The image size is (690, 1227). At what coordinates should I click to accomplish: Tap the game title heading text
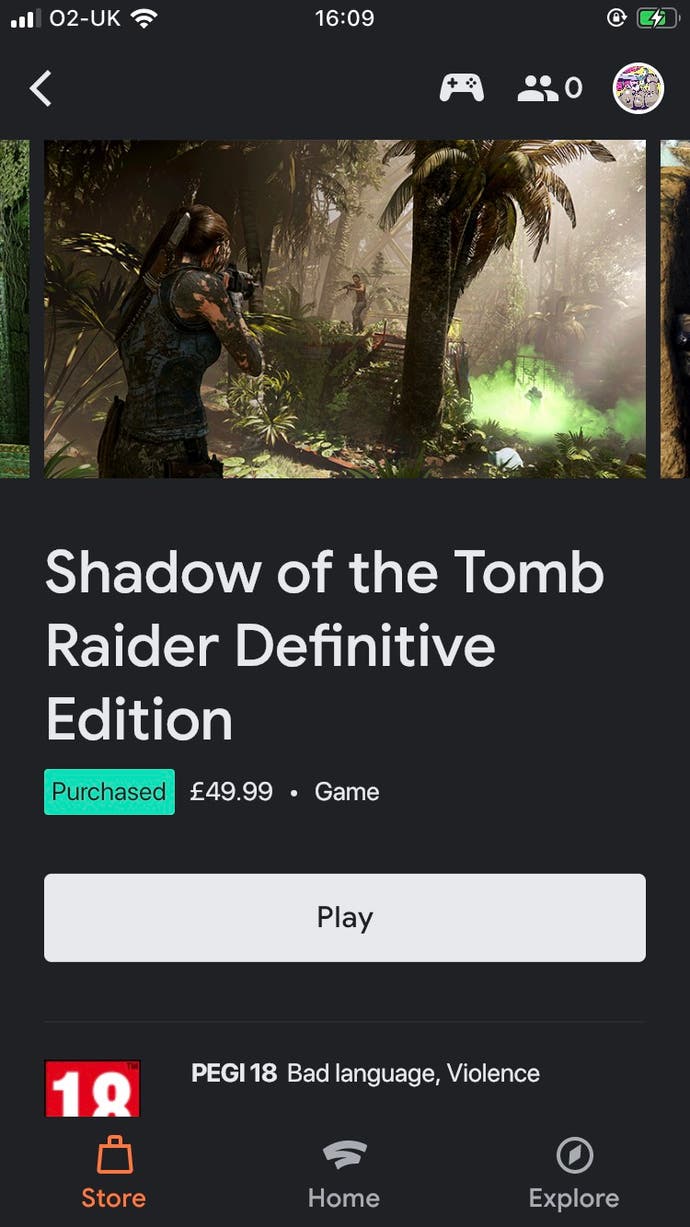[x=324, y=645]
